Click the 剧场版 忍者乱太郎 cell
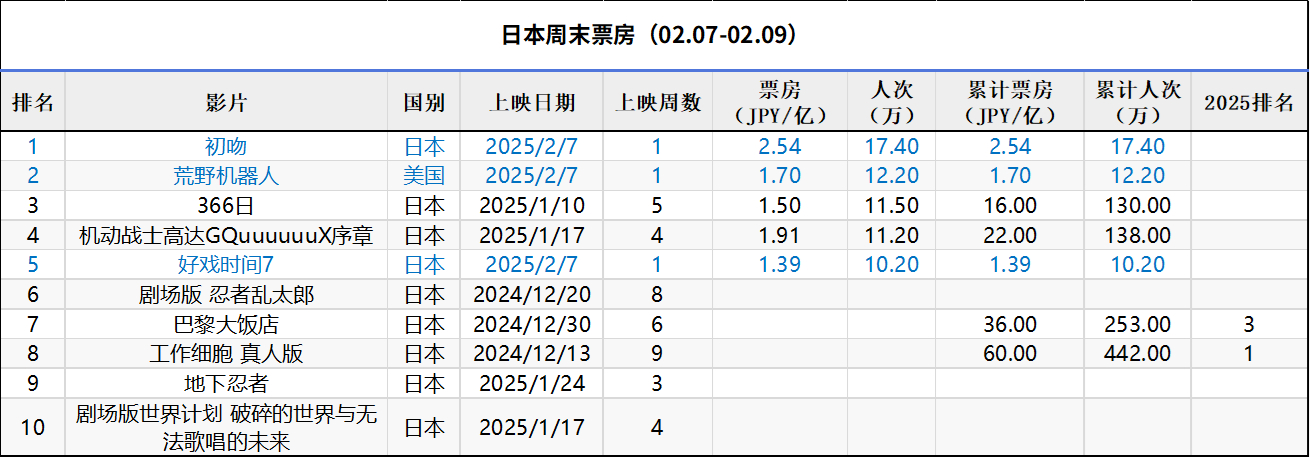Screen dimensions: 1310x458 click(x=226, y=295)
